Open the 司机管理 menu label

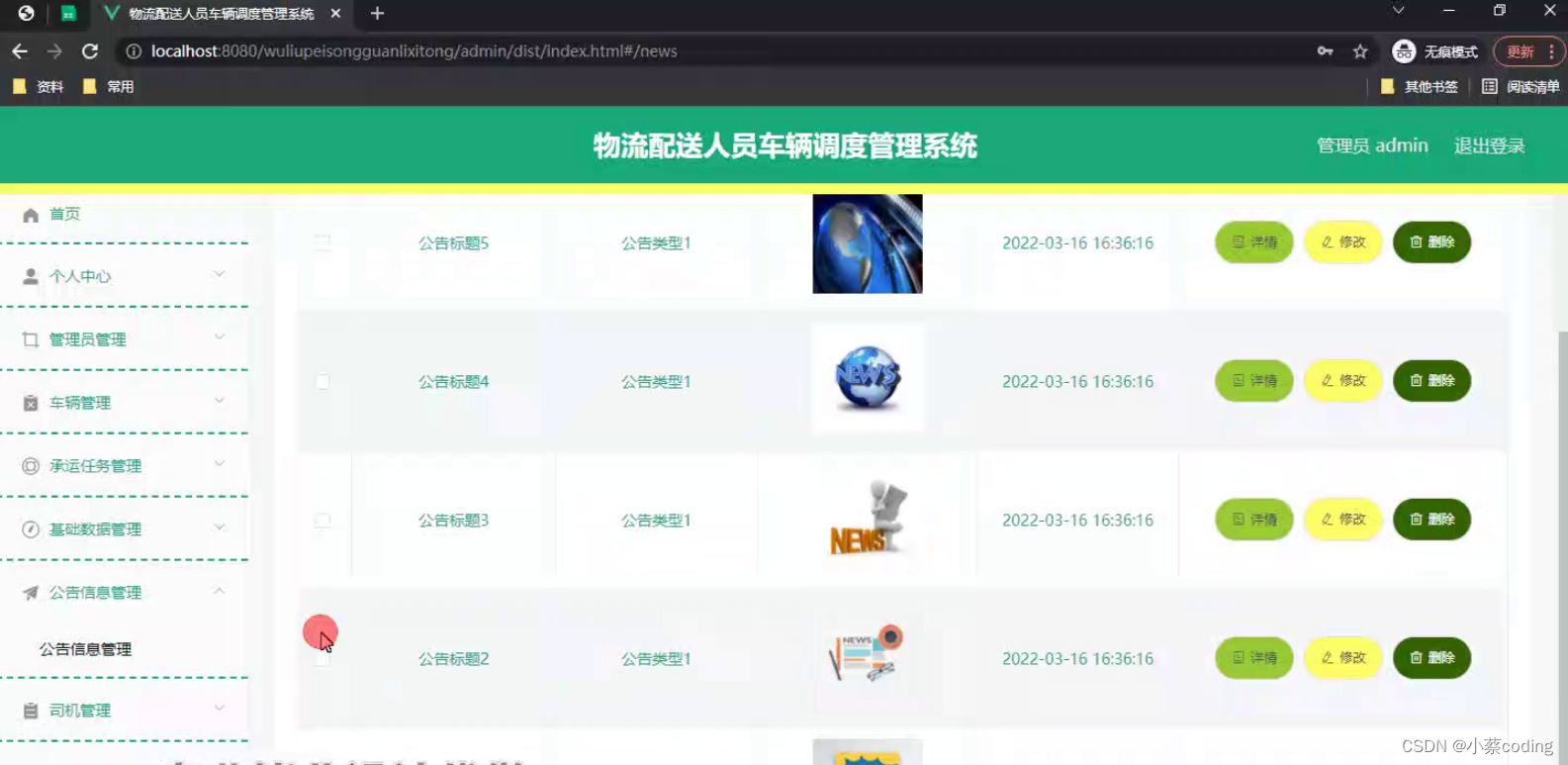click(80, 711)
